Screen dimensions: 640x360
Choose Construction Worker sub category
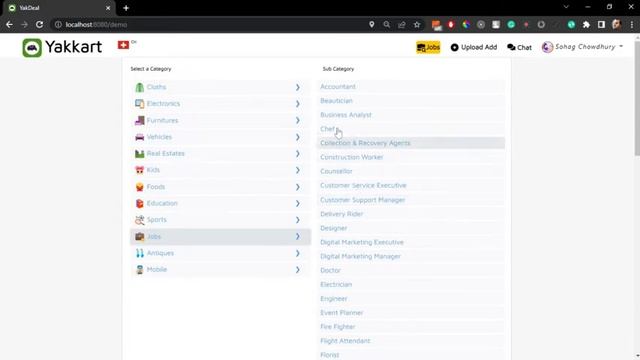pyautogui.click(x=411, y=157)
